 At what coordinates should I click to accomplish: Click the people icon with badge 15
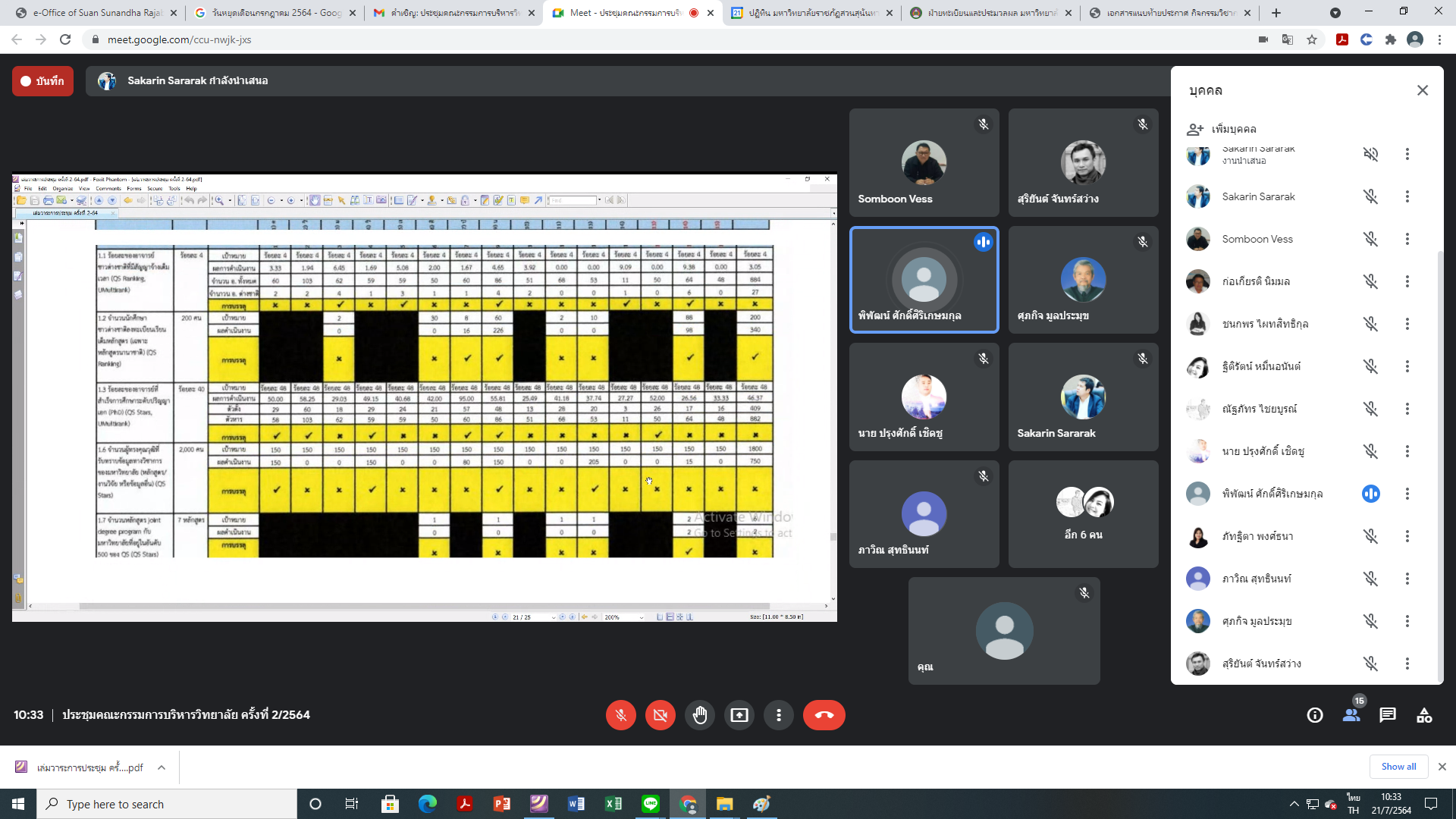(x=1351, y=715)
